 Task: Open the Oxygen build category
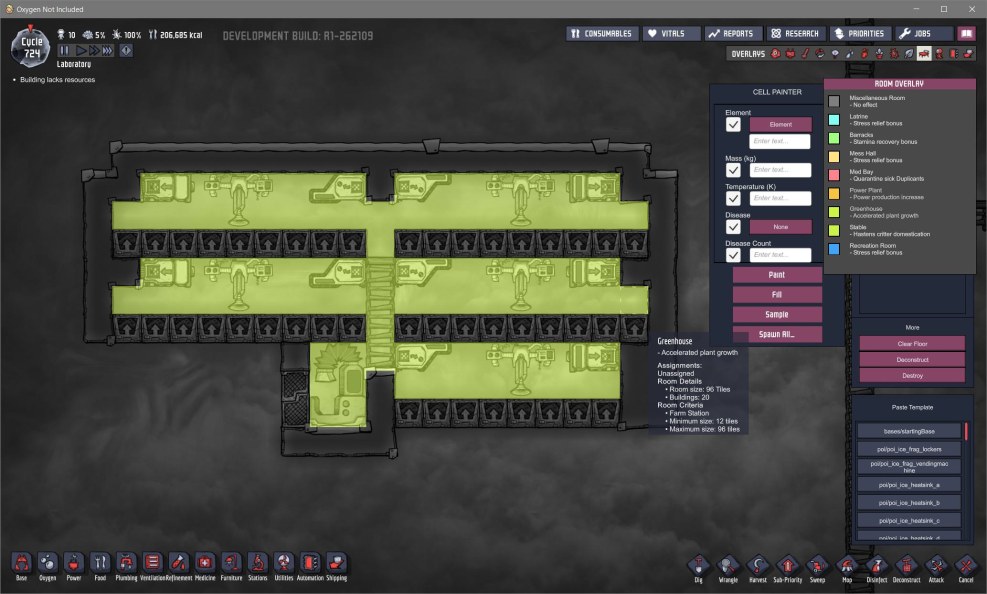point(47,563)
